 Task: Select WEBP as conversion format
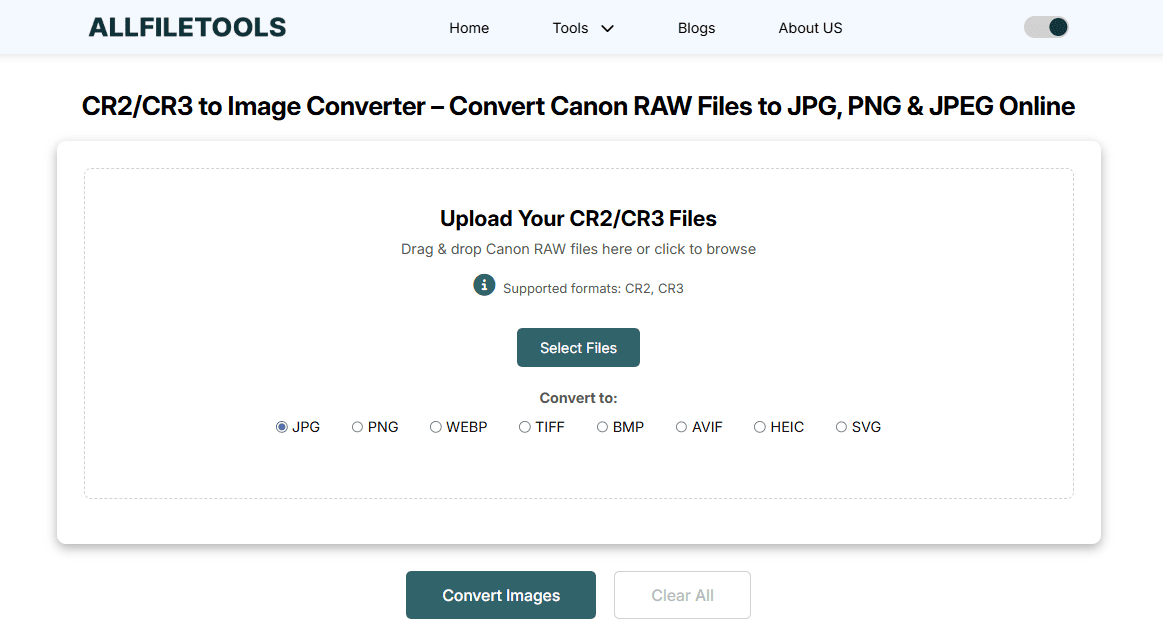click(x=436, y=427)
